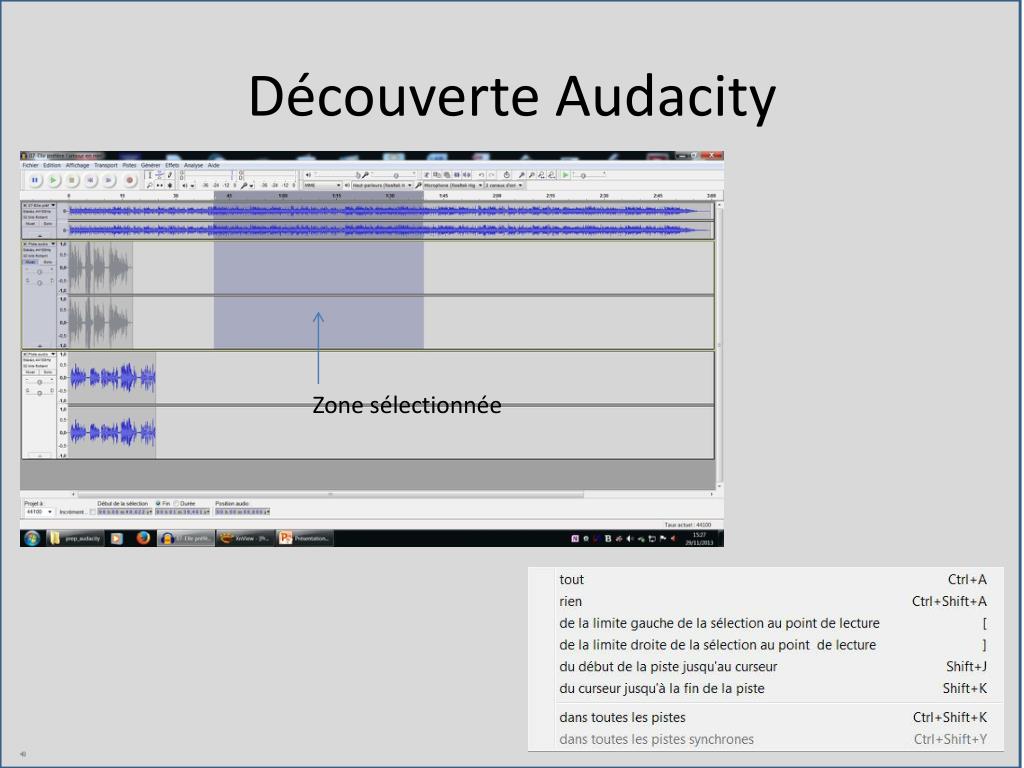Screen dimensions: 1024x768
Task: Choose 'rien' Ctrl+Shift+A menu entry
Action: coord(766,601)
